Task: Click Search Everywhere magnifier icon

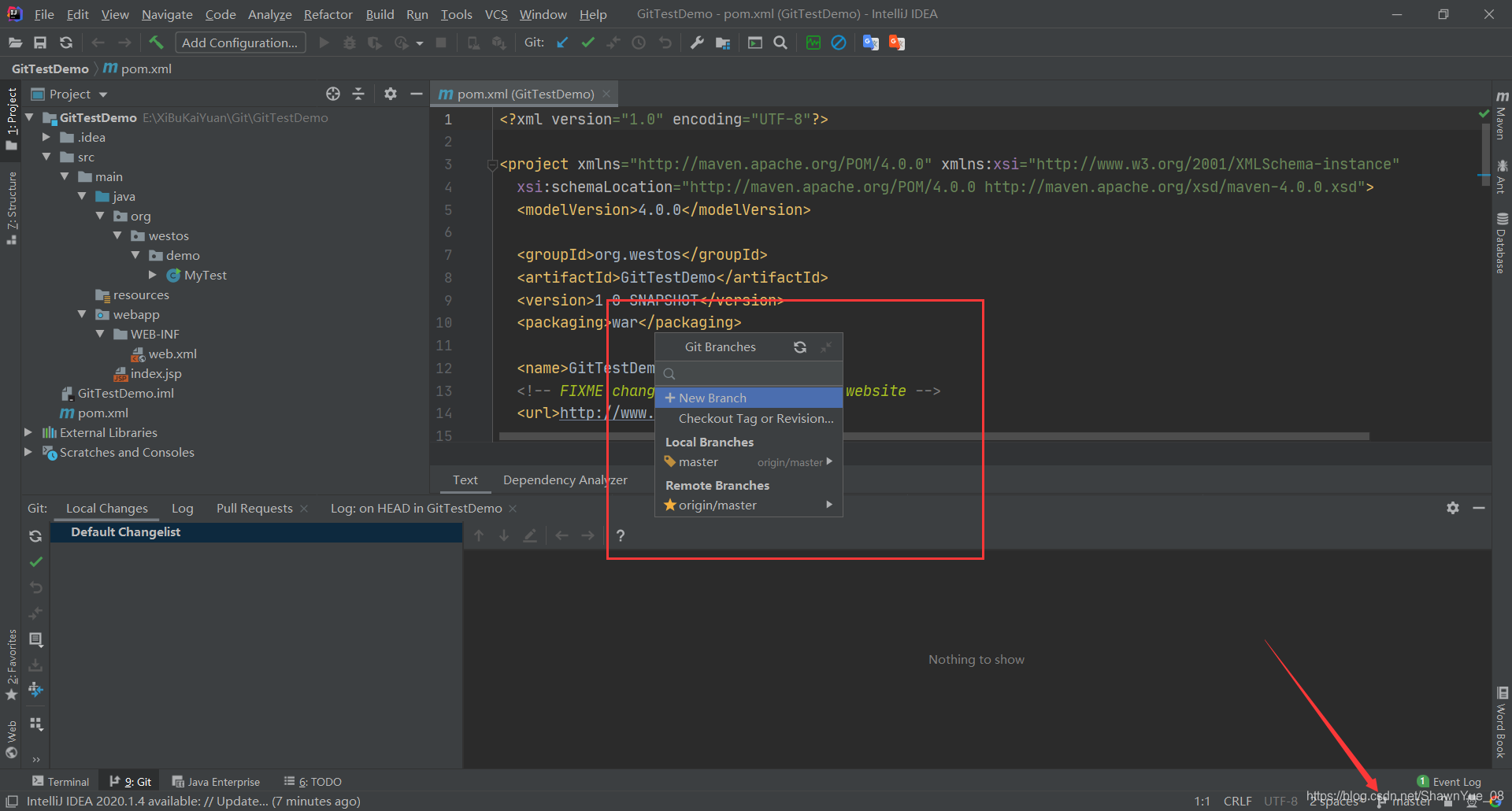Action: [780, 43]
